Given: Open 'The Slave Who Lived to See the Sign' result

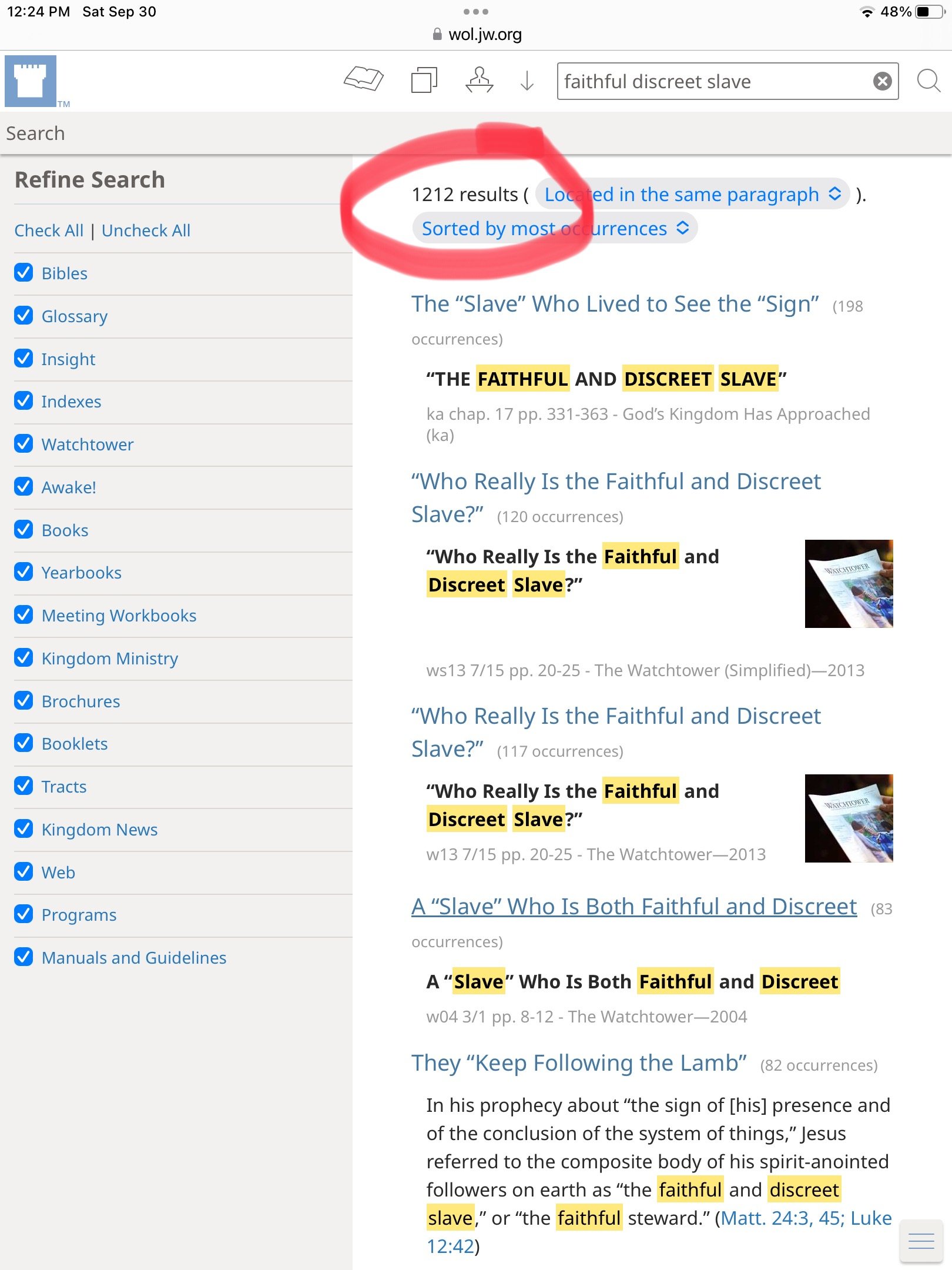Looking at the screenshot, I should click(x=615, y=305).
